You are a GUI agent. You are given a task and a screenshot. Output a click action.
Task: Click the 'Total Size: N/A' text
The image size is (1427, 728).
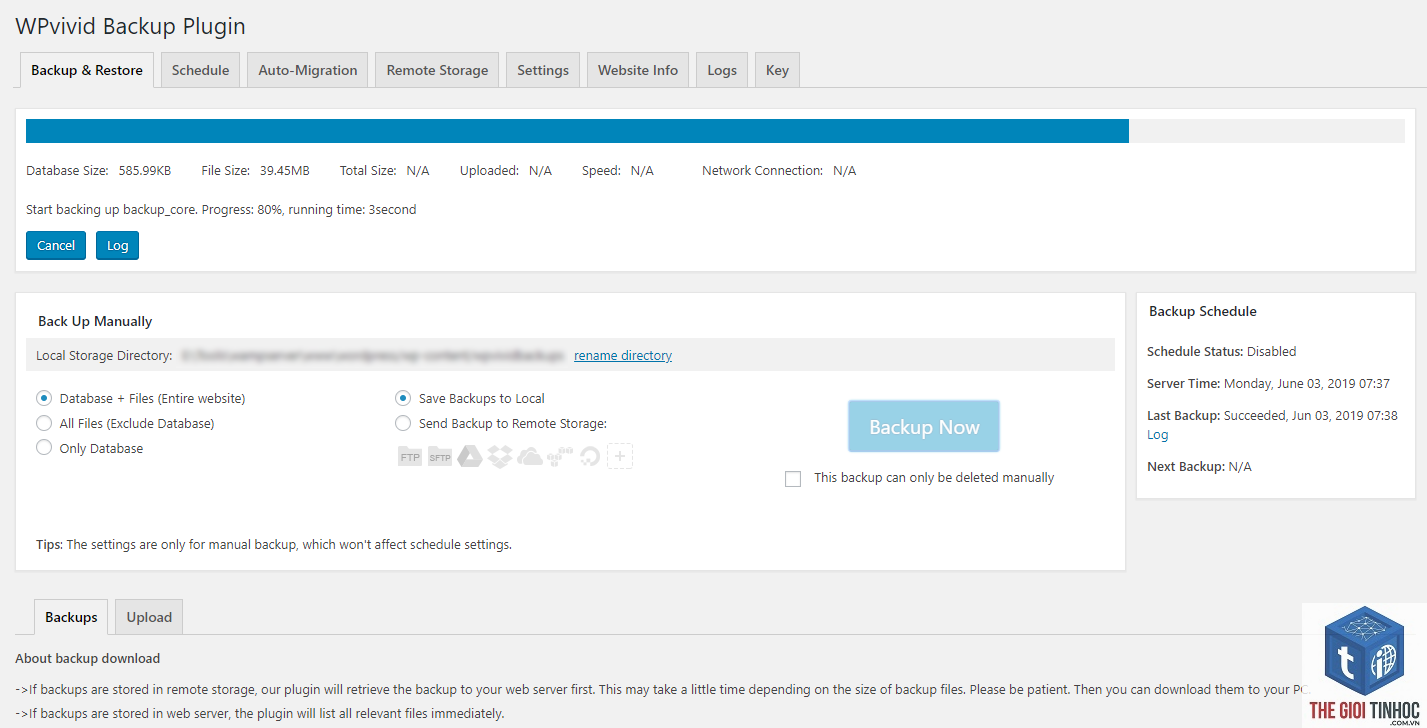click(x=385, y=170)
